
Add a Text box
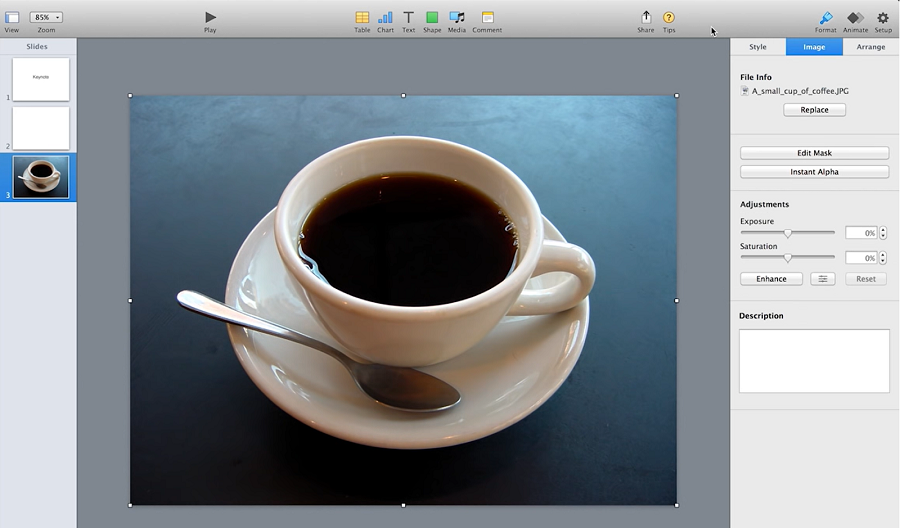click(x=409, y=18)
